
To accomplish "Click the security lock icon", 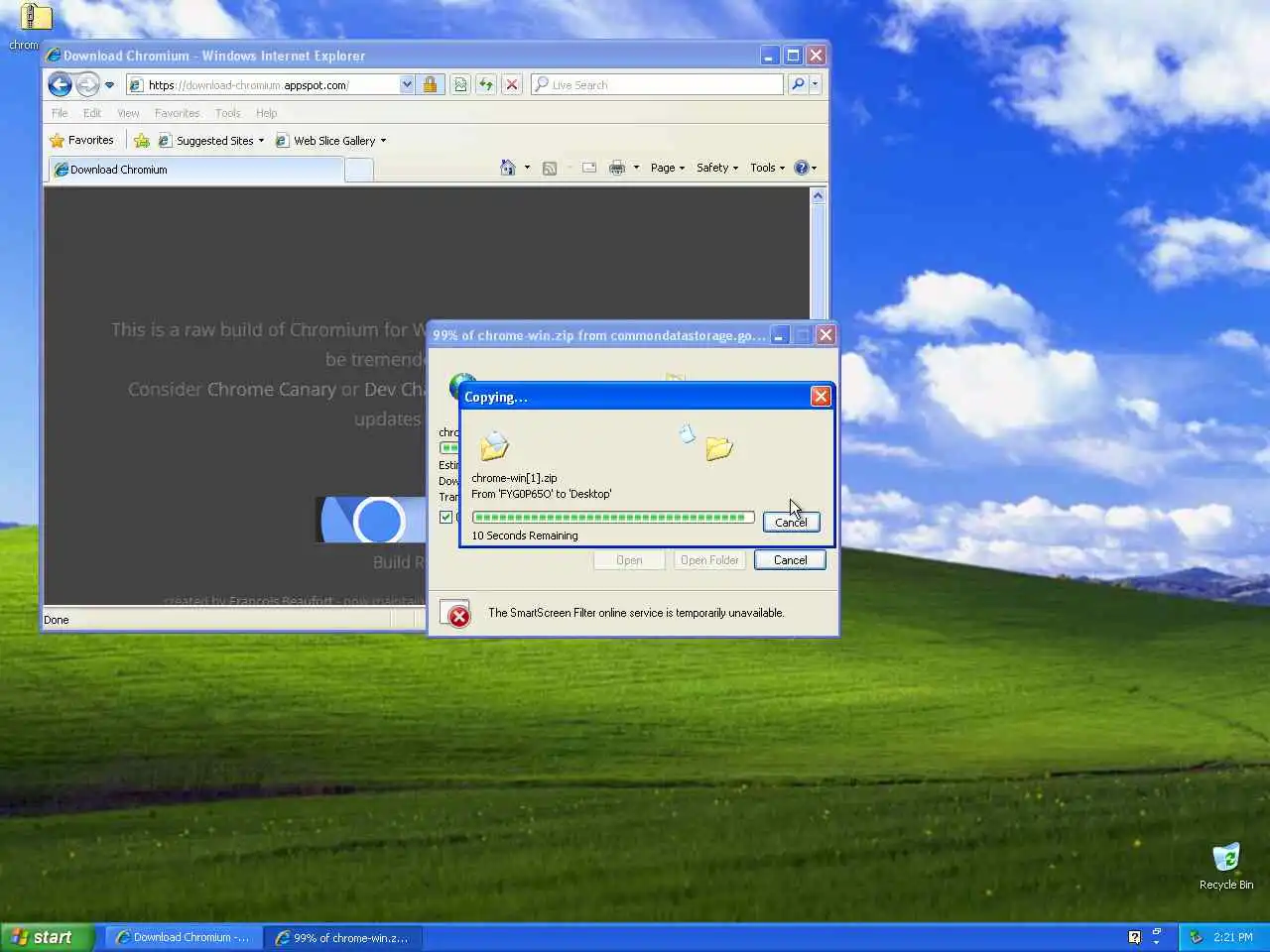I will pos(430,84).
